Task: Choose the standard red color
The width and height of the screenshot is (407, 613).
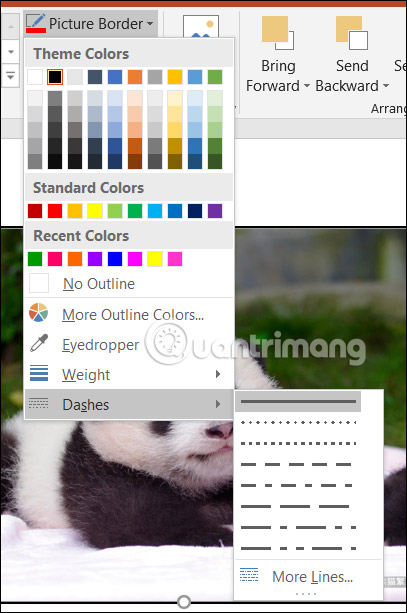Action: tap(55, 211)
